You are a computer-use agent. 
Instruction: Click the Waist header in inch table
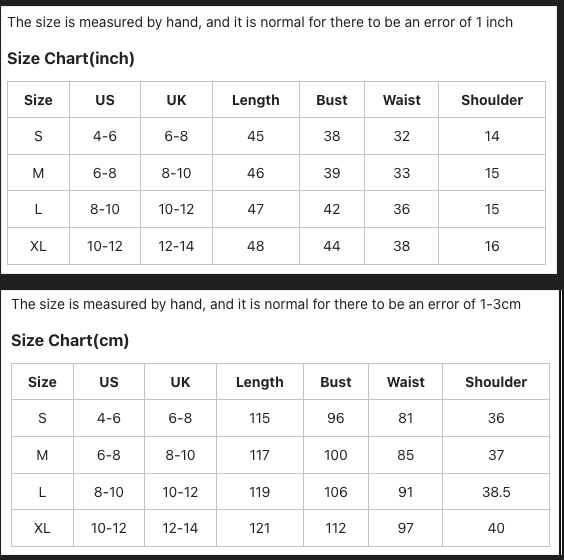401,100
